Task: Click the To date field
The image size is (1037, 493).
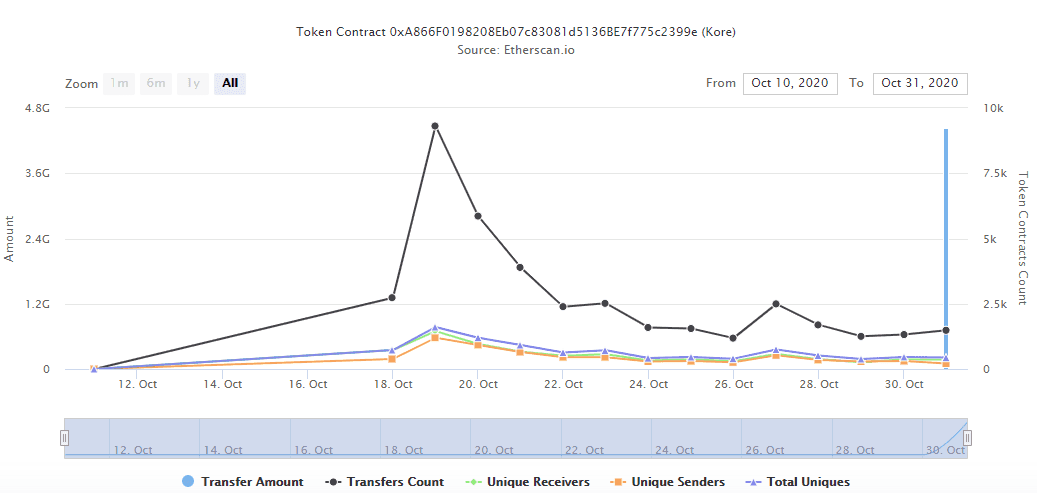Action: pyautogui.click(x=920, y=83)
